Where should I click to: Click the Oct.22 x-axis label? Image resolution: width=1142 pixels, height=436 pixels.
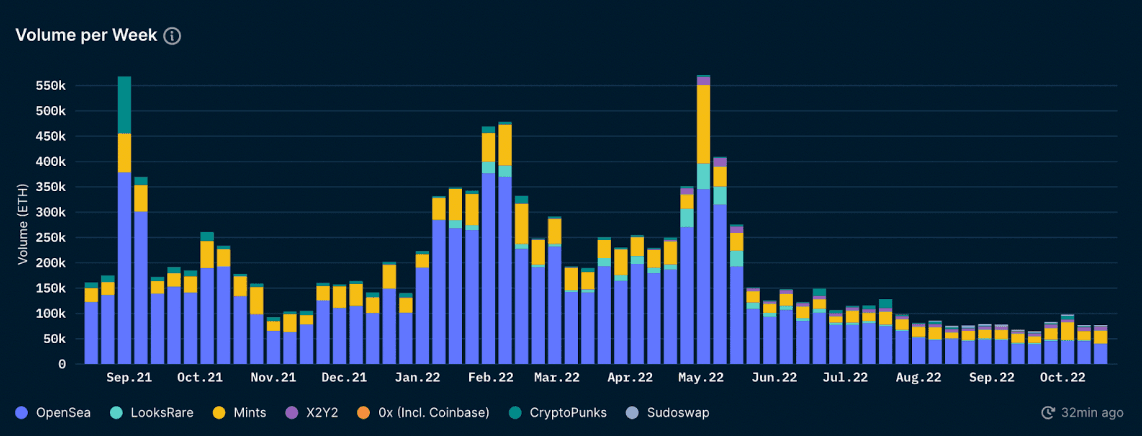tap(1063, 378)
